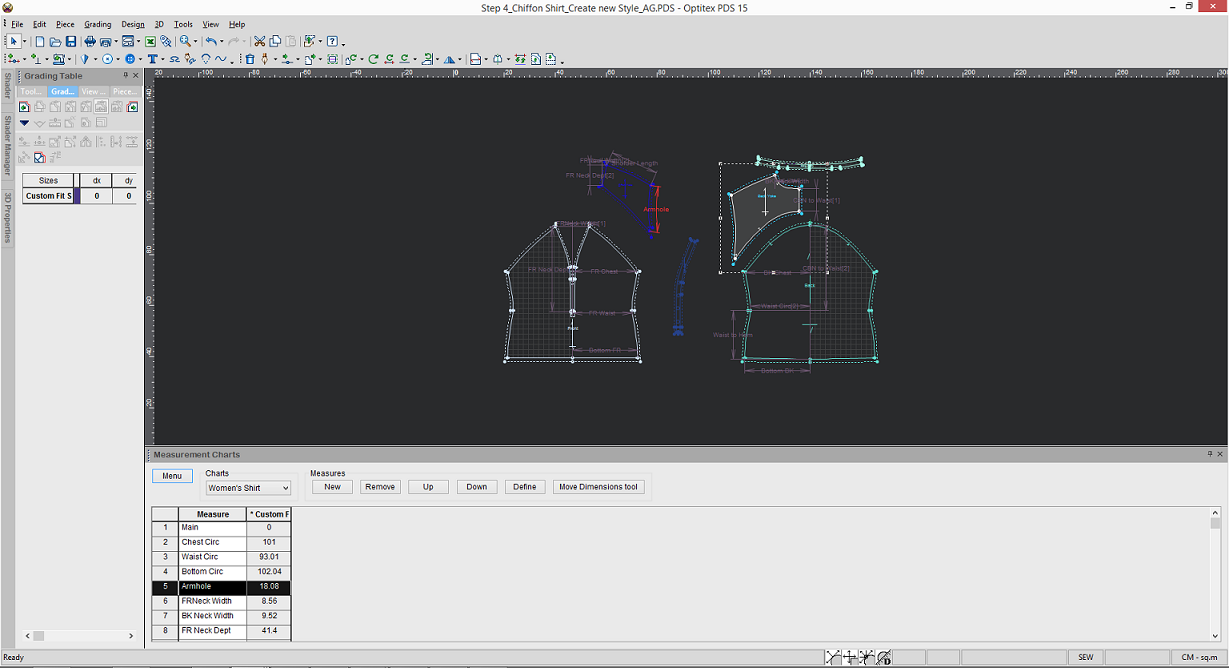Close the Measurement Charts panel

coord(1220,454)
